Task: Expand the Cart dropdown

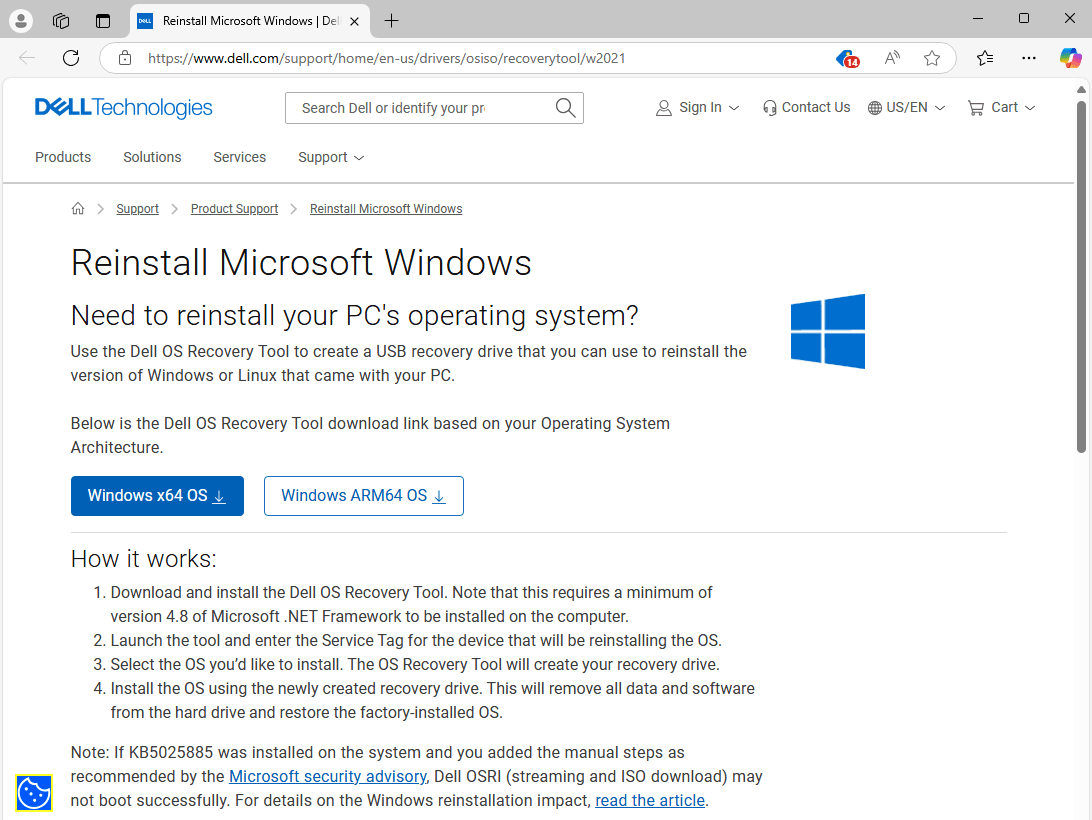Action: tap(1001, 107)
